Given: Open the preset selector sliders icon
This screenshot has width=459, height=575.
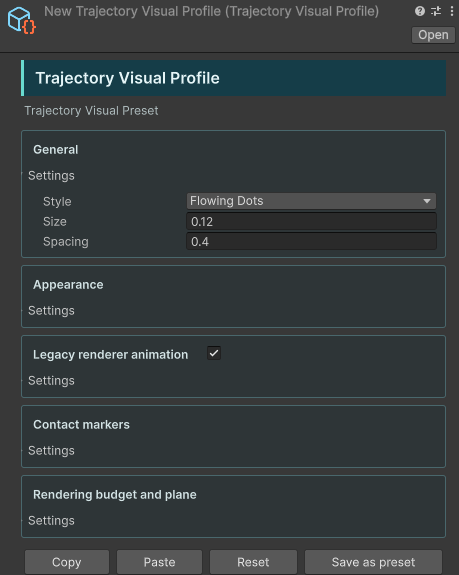Looking at the screenshot, I should click(x=436, y=11).
